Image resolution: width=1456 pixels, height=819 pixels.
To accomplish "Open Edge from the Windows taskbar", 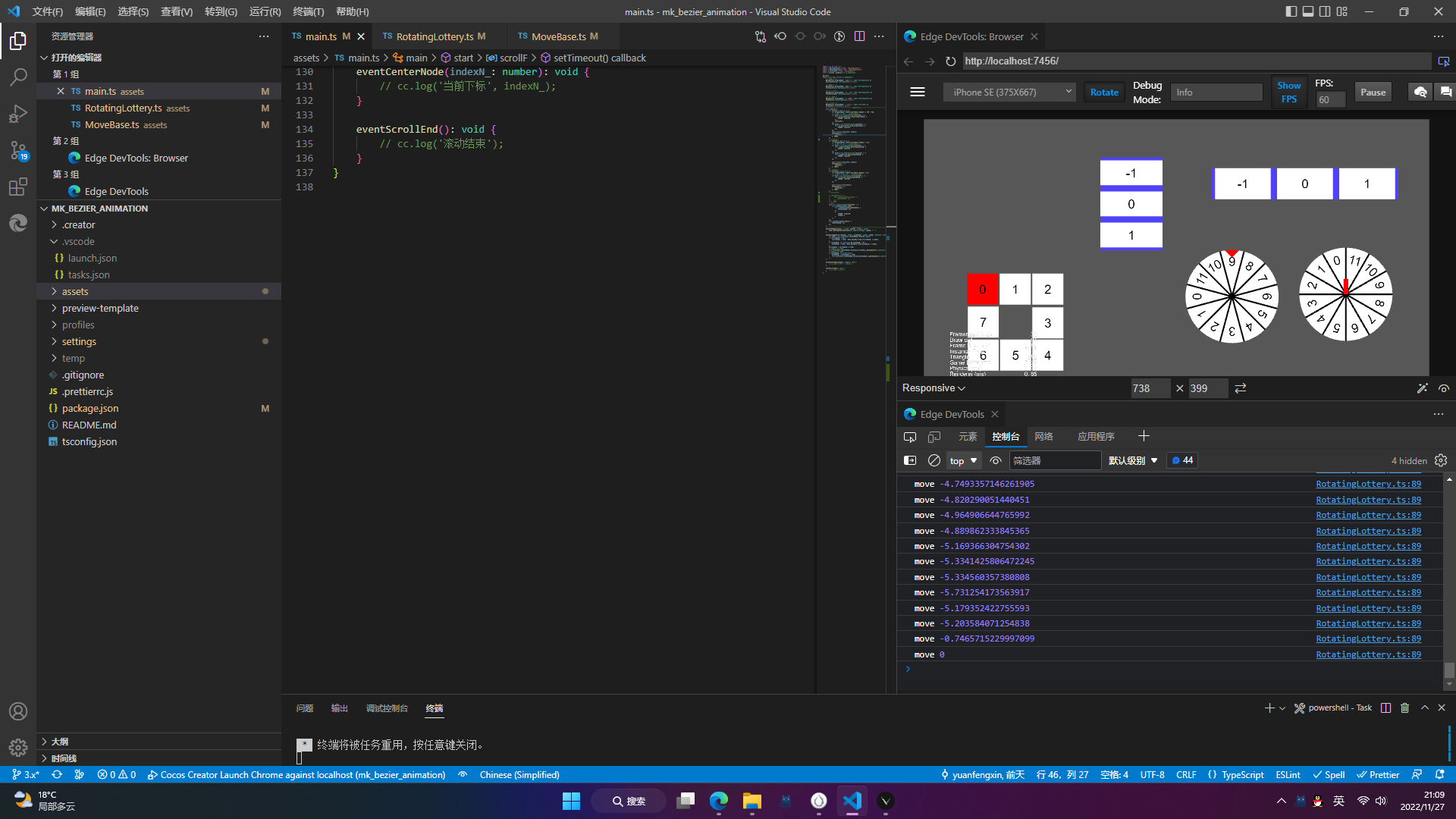I will pyautogui.click(x=718, y=801).
